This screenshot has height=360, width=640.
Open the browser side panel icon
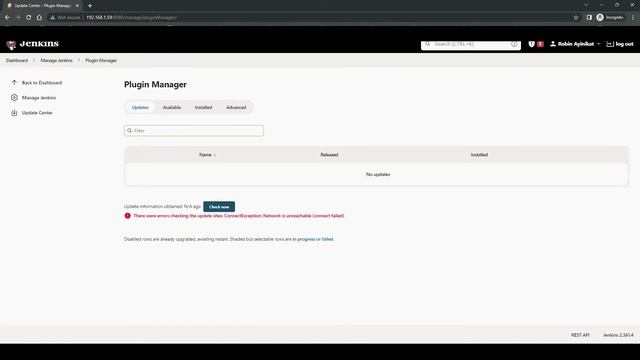[589, 18]
